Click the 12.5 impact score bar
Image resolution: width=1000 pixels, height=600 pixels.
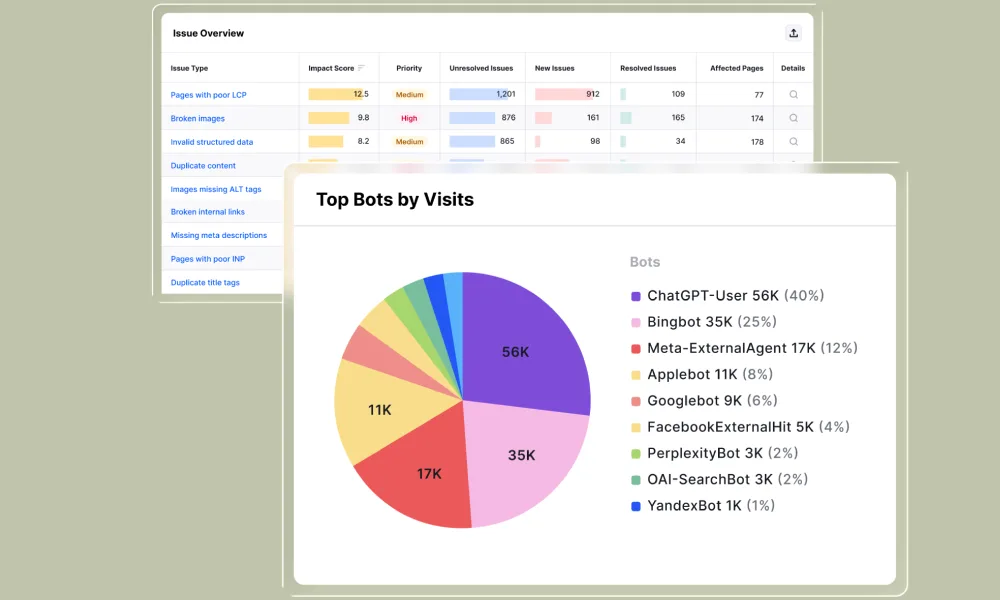[x=335, y=94]
